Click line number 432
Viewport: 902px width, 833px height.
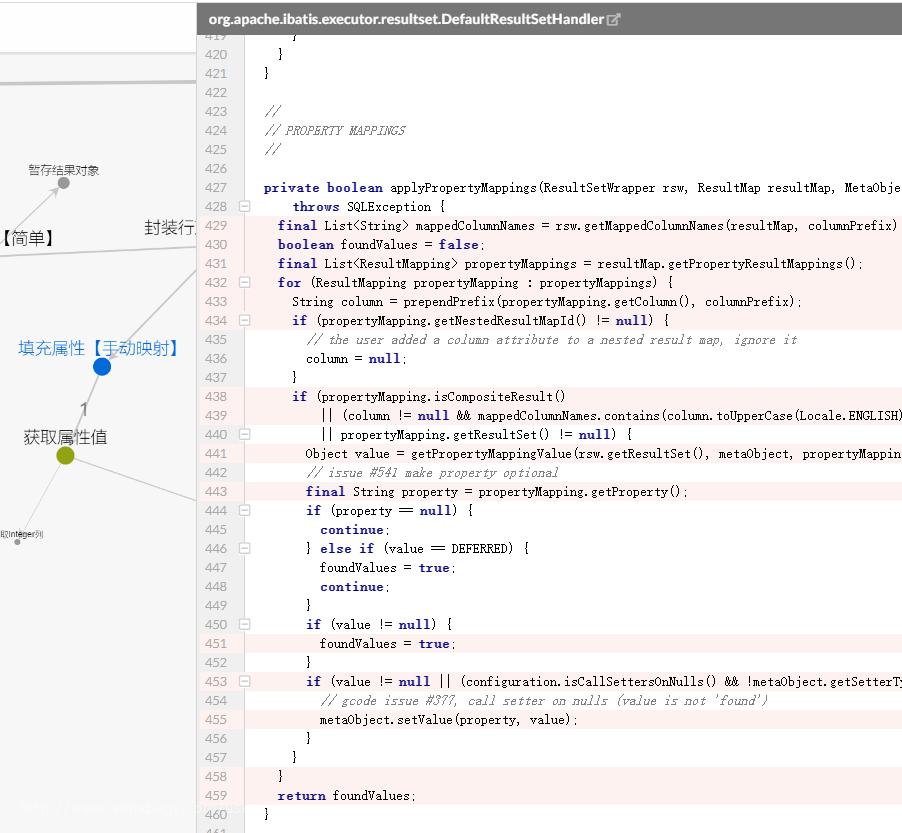216,282
